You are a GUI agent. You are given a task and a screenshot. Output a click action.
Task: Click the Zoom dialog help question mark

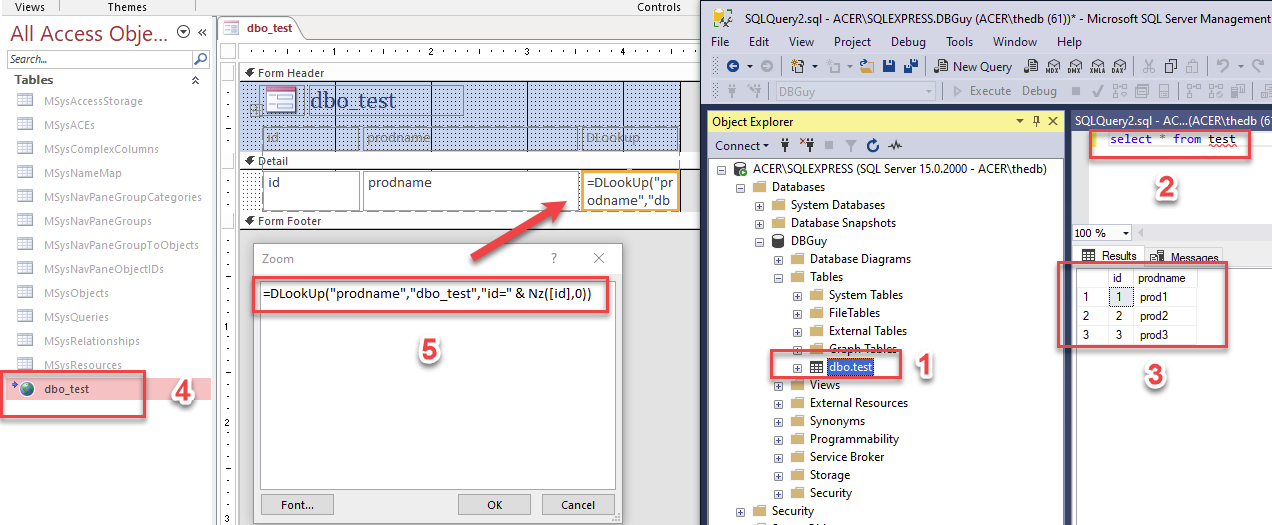point(554,258)
